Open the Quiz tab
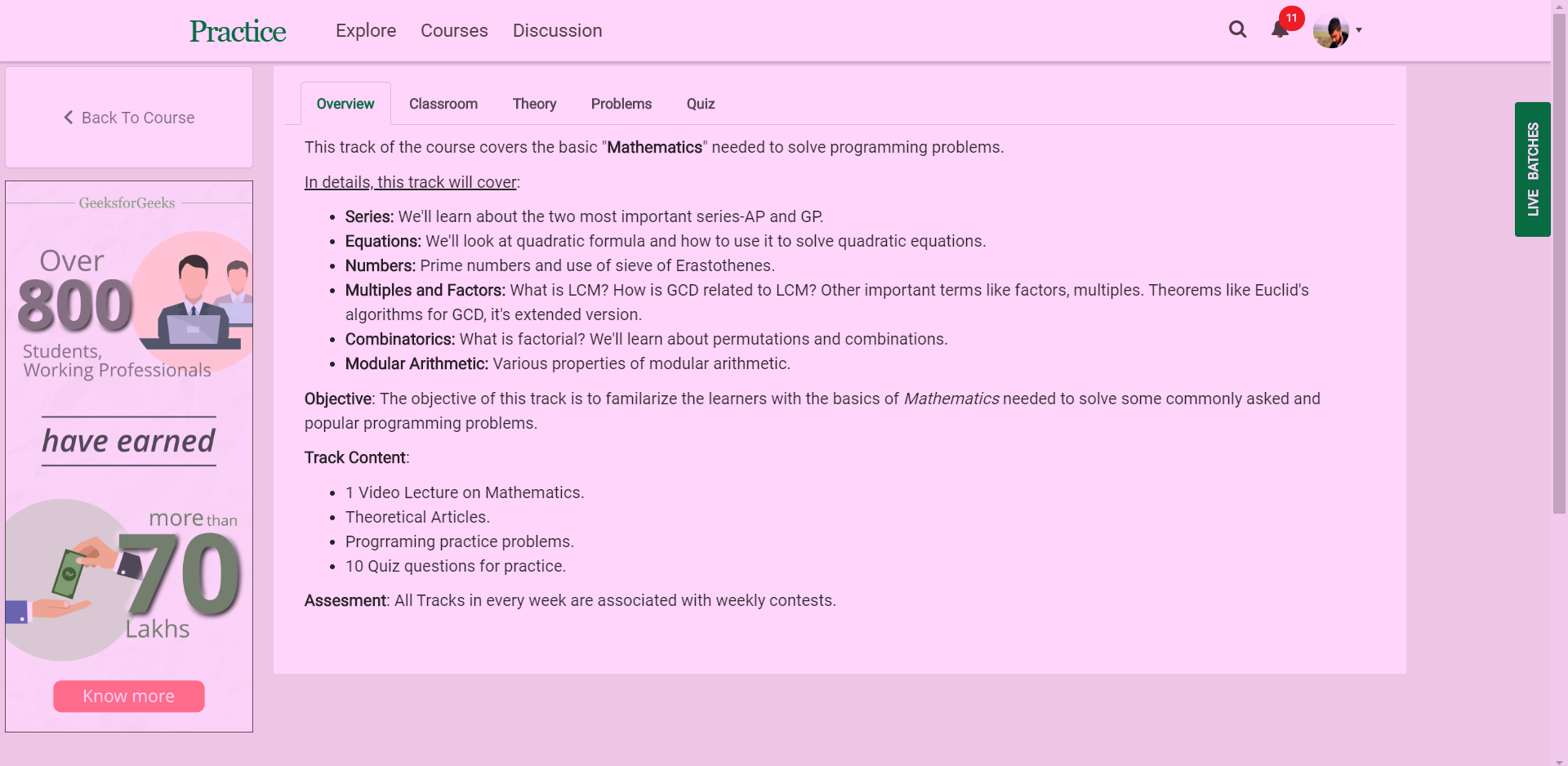 701,104
